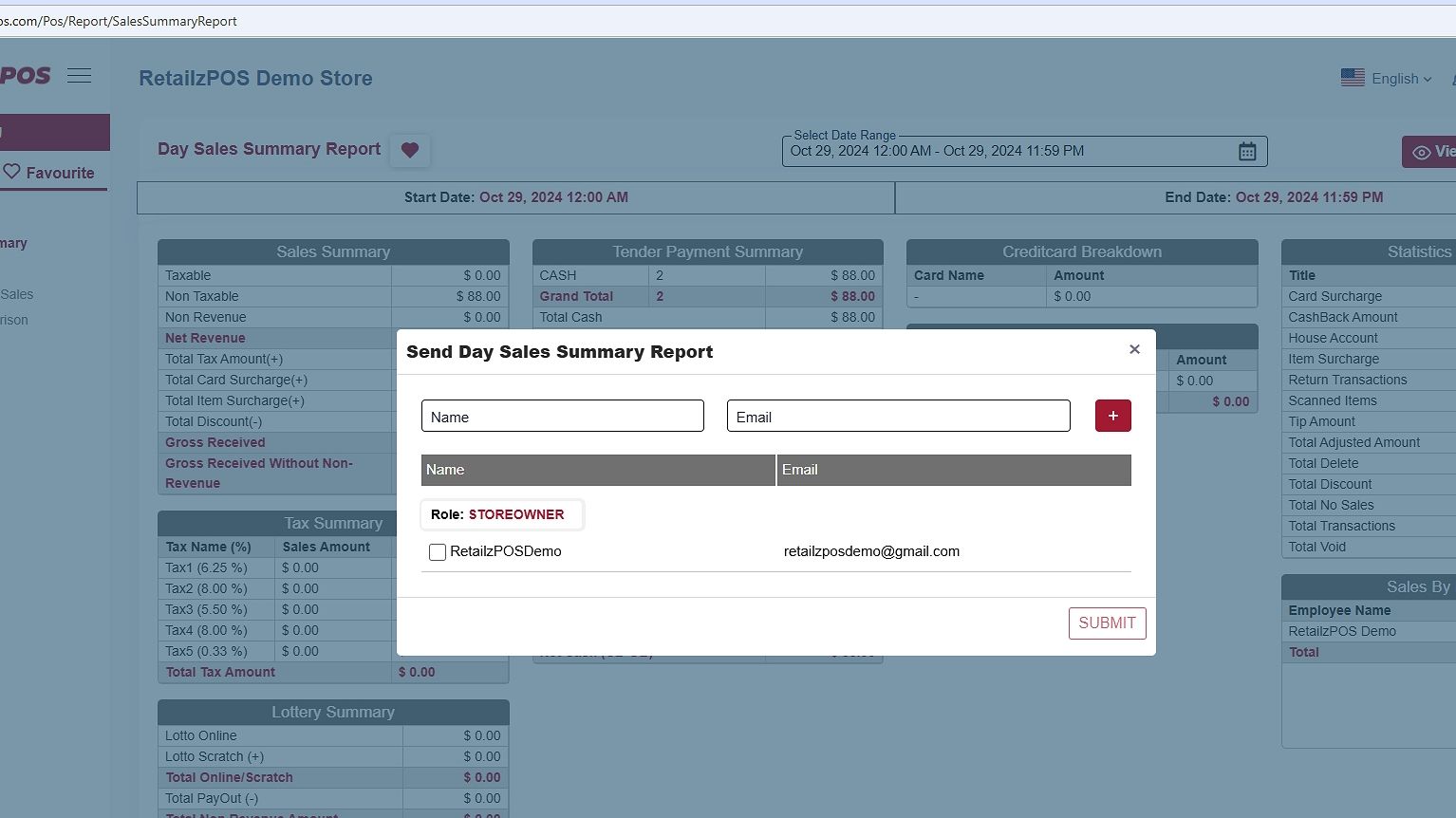Expand the English language dropdown
The image size is (1456, 818).
(x=1402, y=79)
